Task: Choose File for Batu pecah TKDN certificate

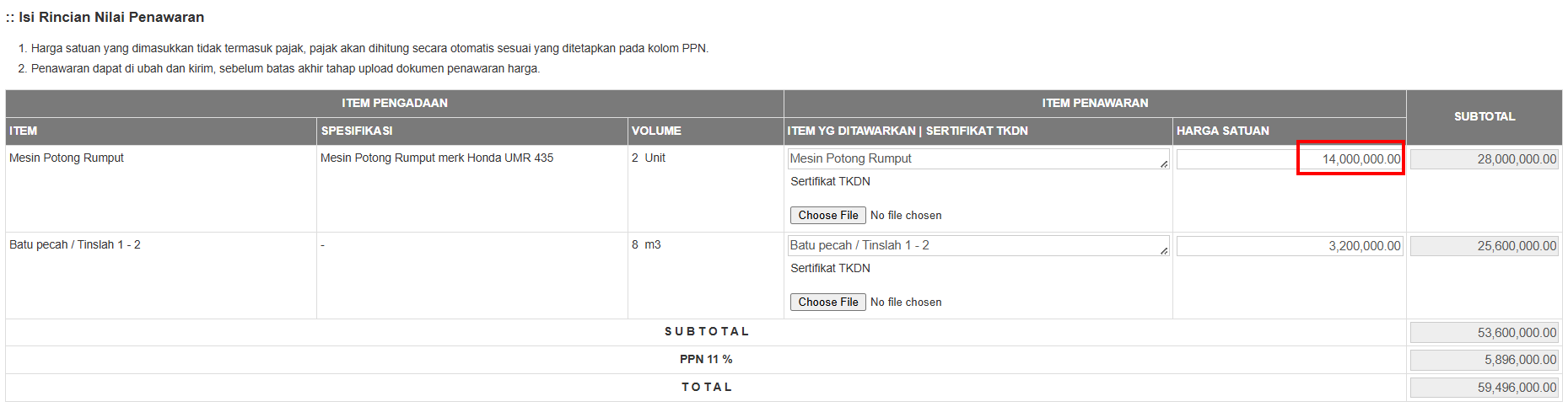Action: click(x=827, y=302)
